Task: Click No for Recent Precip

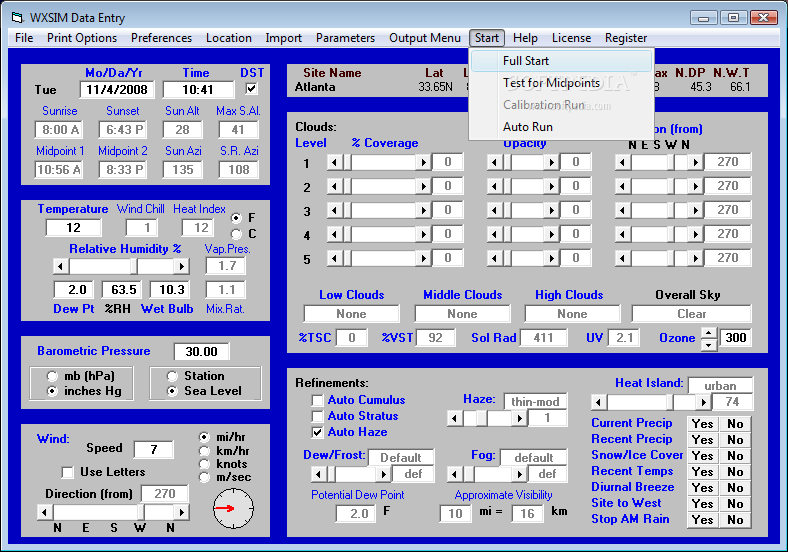Action: coord(735,440)
